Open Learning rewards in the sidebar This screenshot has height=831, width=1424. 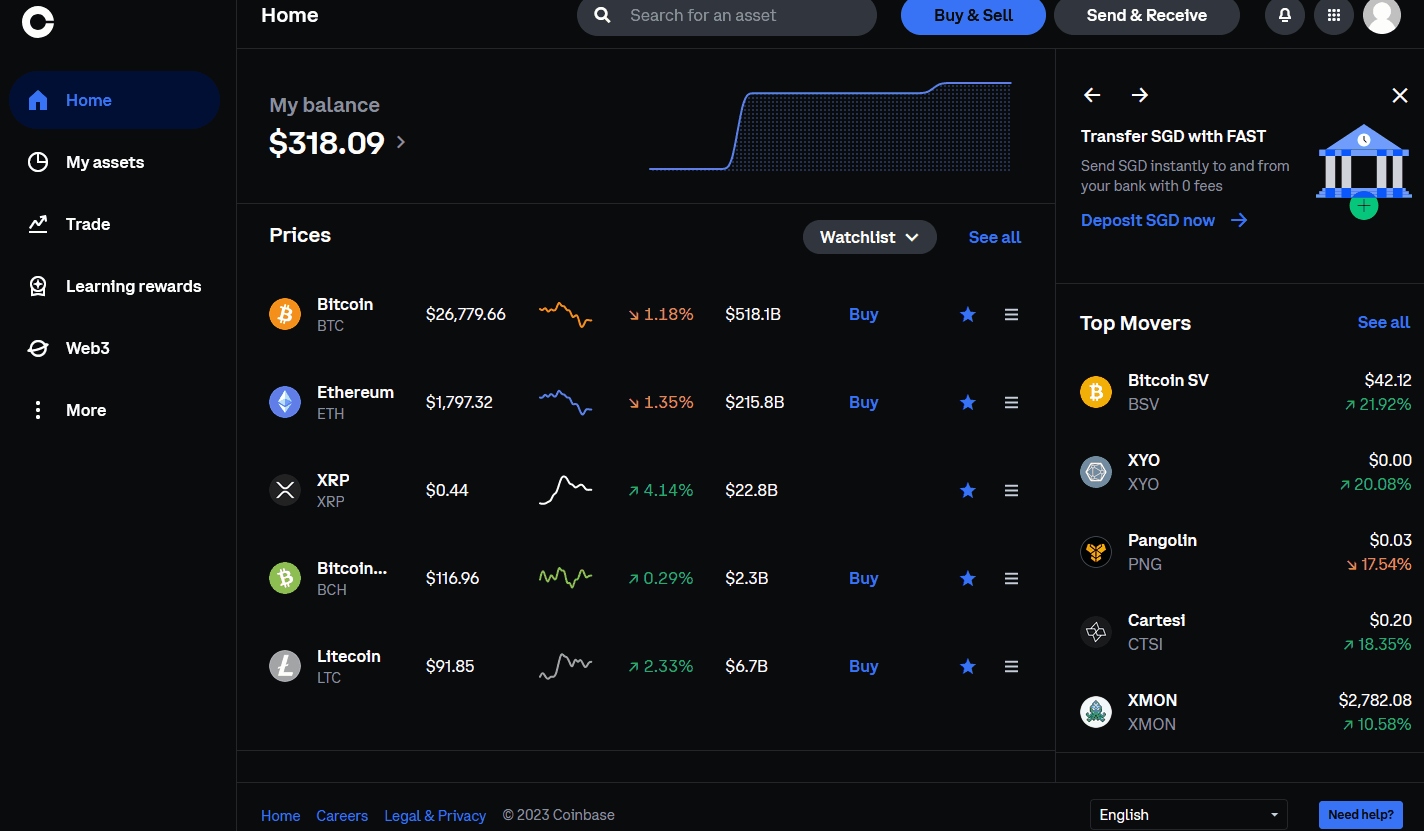point(114,286)
